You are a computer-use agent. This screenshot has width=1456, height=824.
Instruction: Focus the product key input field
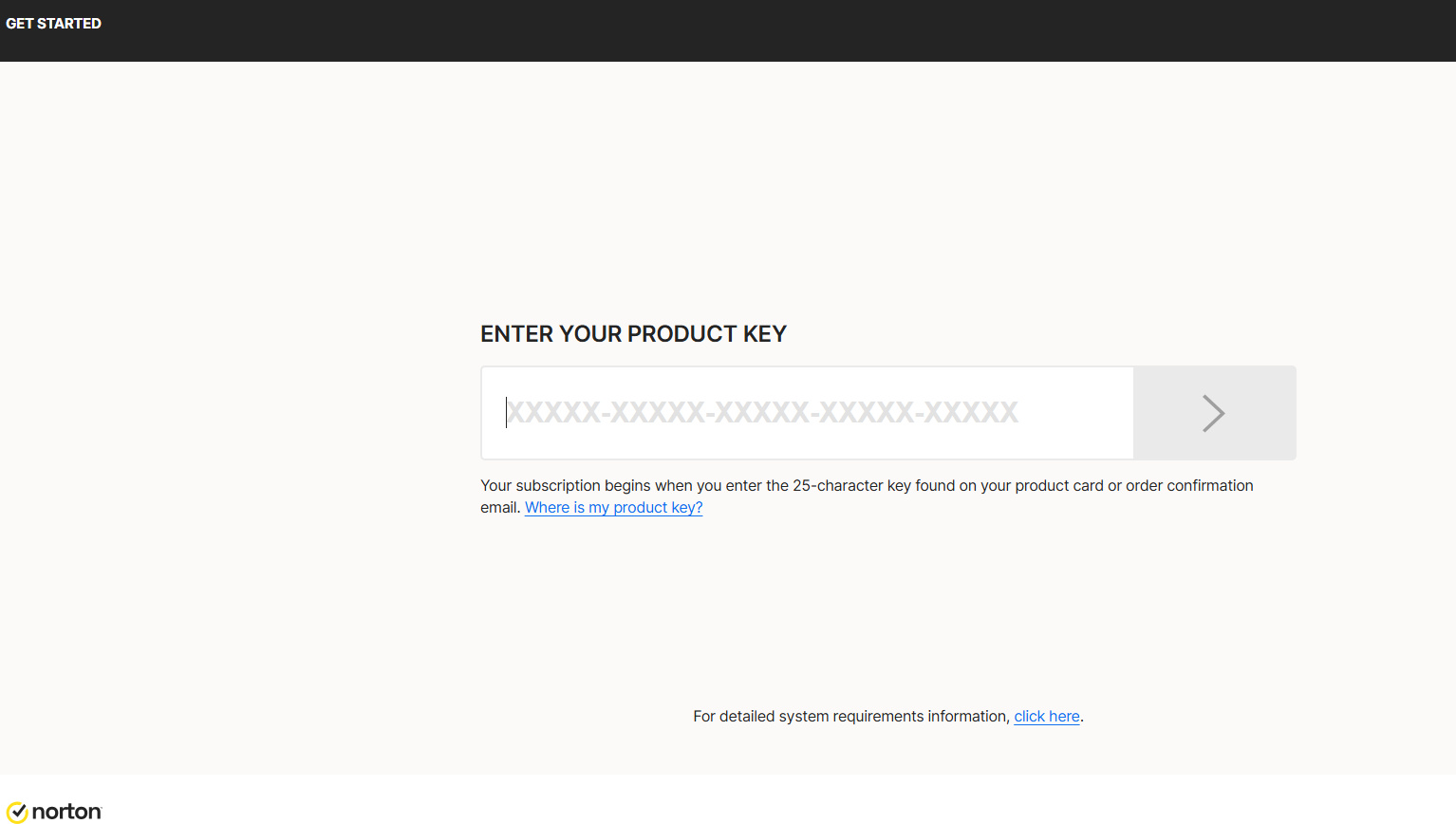click(x=807, y=413)
